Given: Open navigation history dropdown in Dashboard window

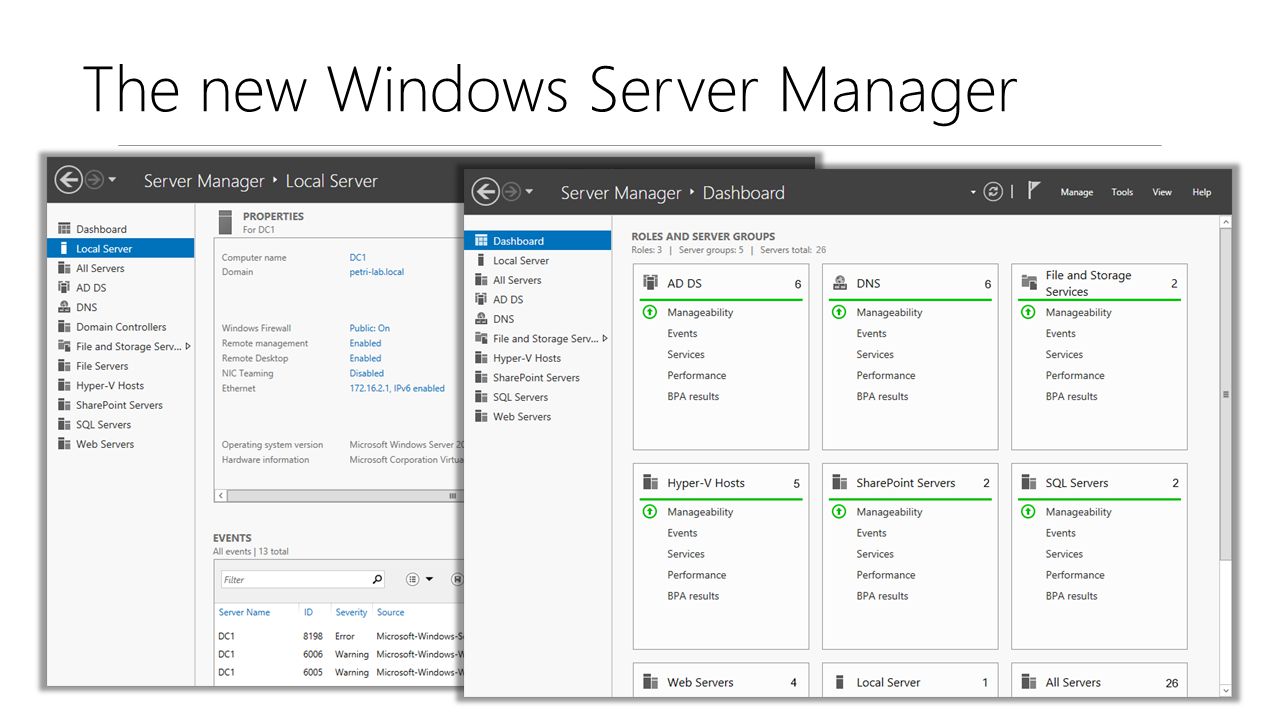Looking at the screenshot, I should (x=529, y=192).
